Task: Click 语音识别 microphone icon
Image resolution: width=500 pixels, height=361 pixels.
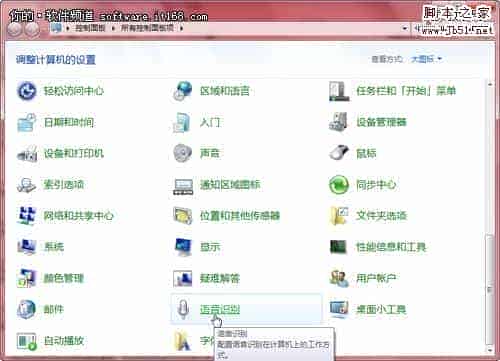Action: 183,309
